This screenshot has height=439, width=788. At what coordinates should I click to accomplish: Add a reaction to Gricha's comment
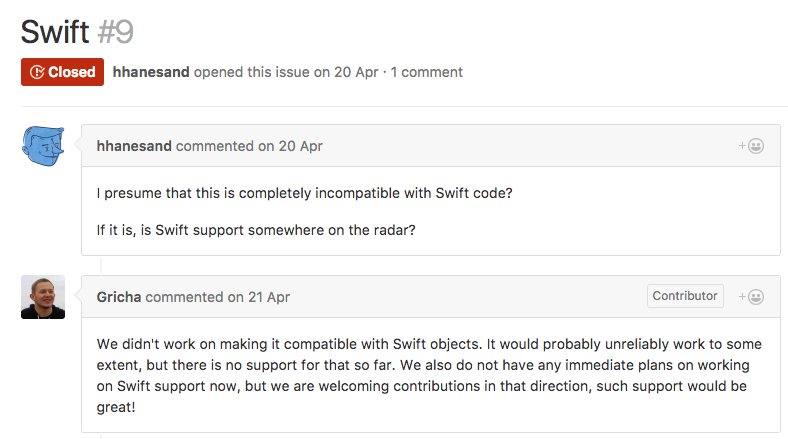[751, 297]
